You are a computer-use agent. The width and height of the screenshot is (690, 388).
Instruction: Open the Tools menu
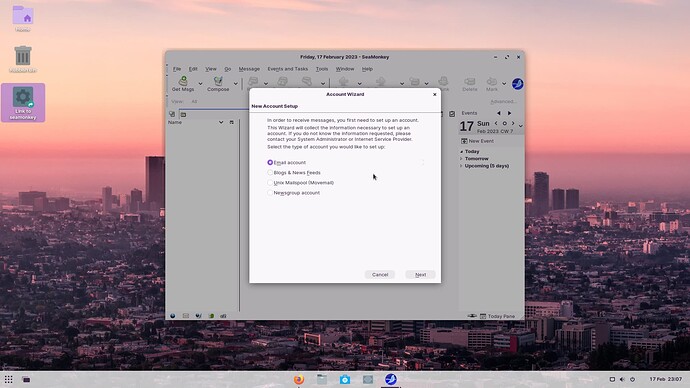[322, 69]
